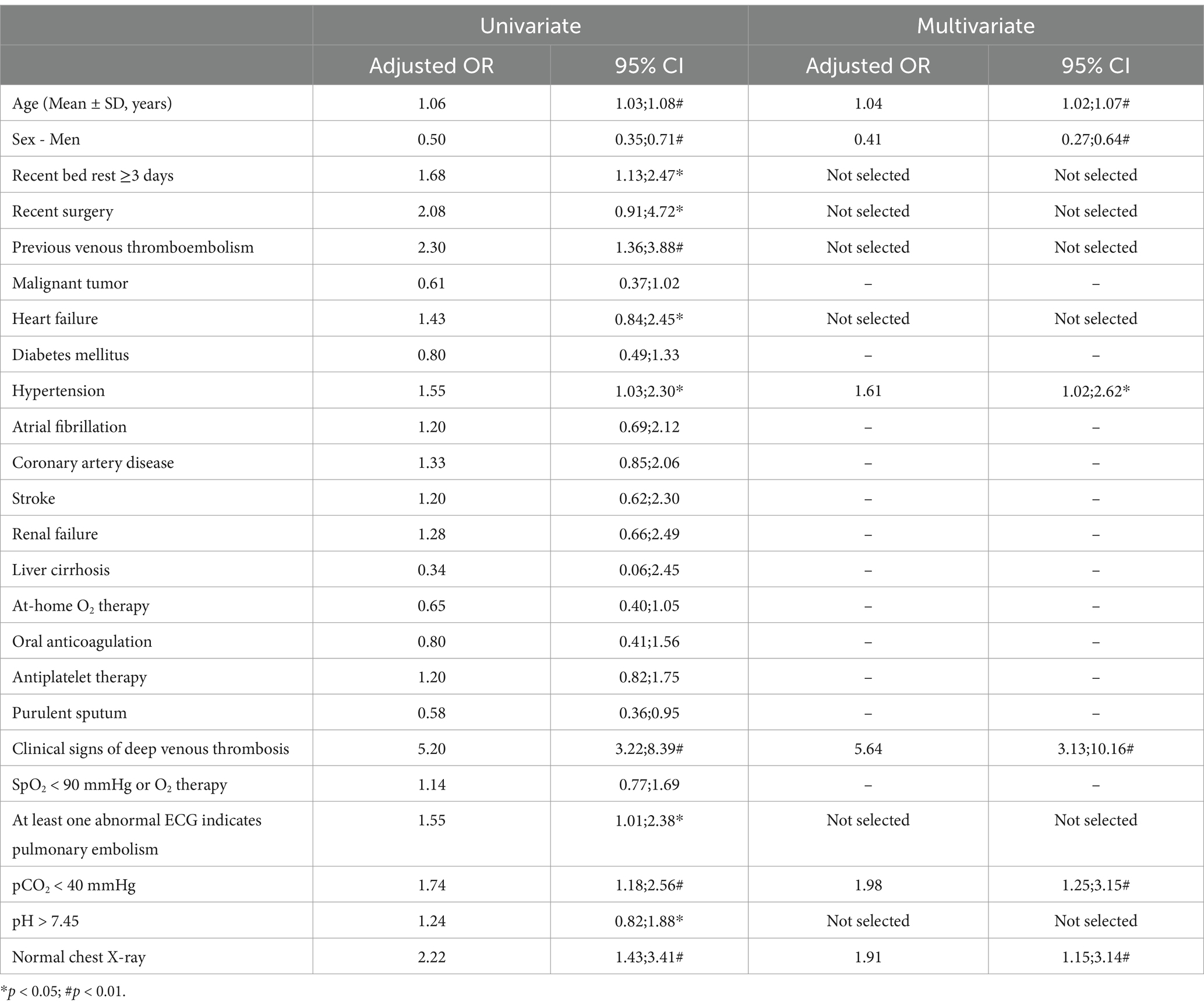Click the 'Previous venous thromboembolism' row label

click(133, 247)
